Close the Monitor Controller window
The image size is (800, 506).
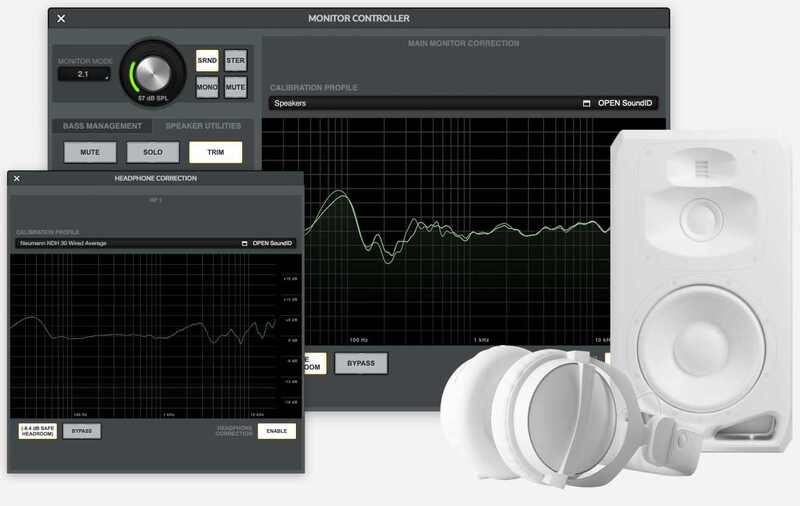62,18
